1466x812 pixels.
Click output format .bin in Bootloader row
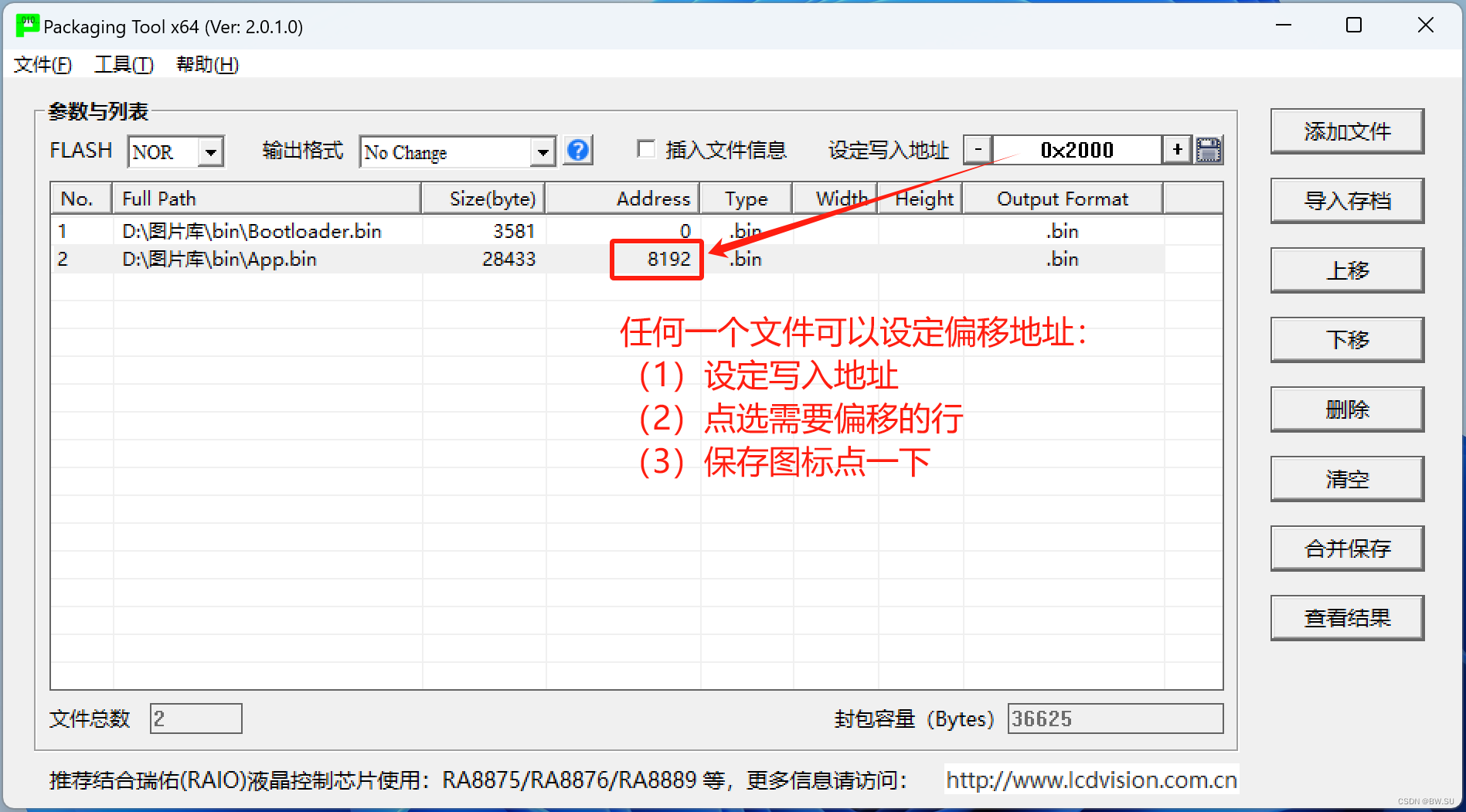1063,231
